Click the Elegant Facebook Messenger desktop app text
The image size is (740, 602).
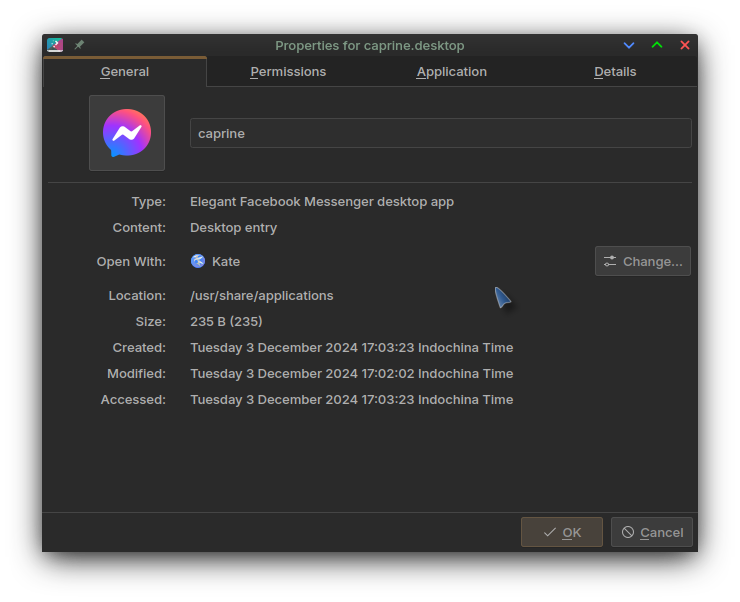tap(322, 202)
